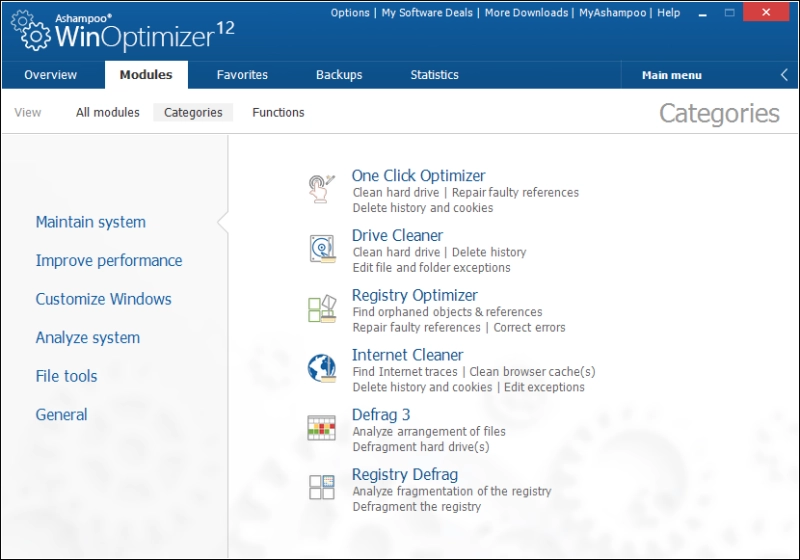This screenshot has width=800, height=560.
Task: Select the Analyze system category
Action: [x=88, y=338]
